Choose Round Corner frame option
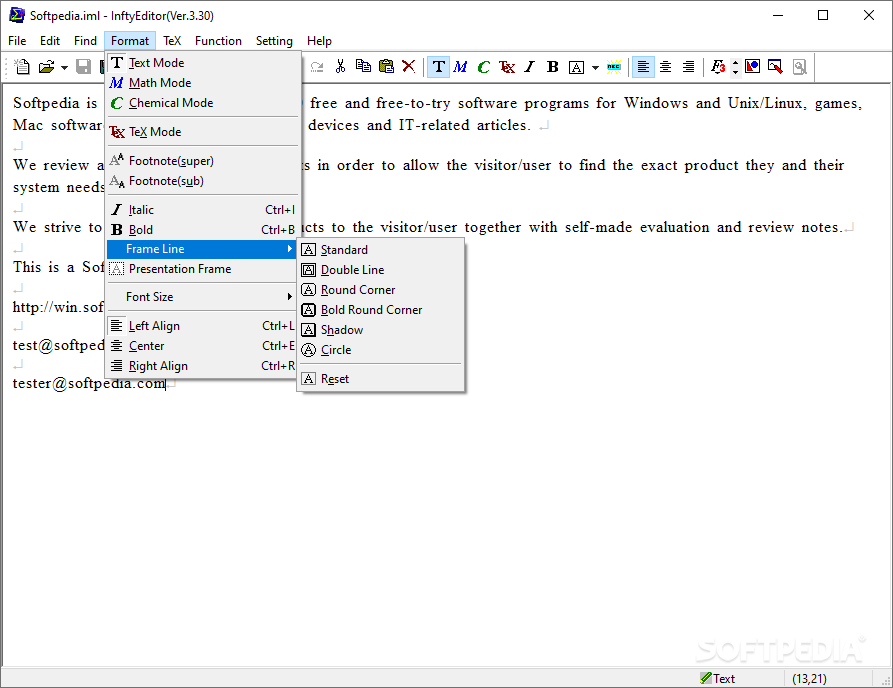Screen dimensions: 893x688 (380, 289)
